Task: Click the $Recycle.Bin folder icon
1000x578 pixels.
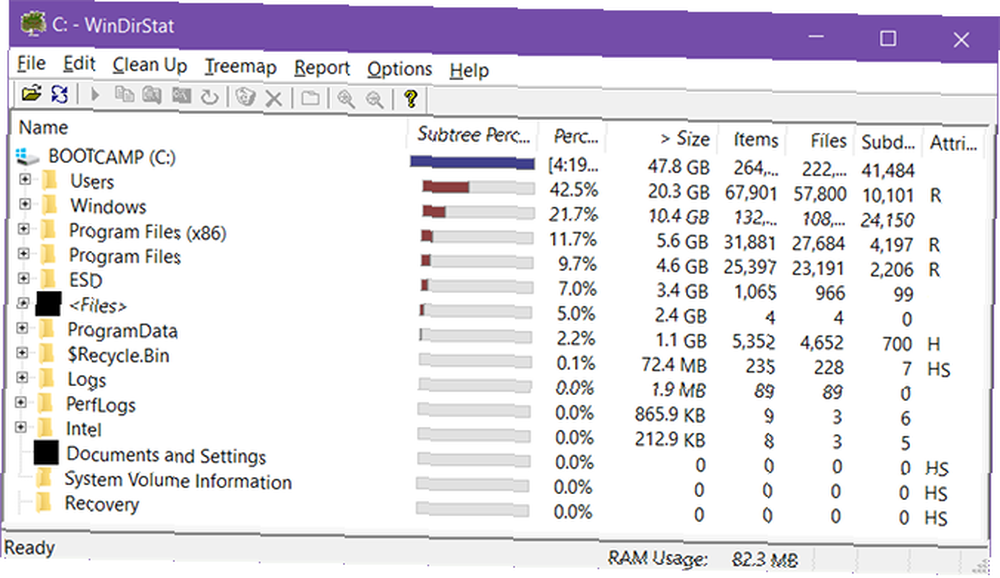Action: coord(46,353)
